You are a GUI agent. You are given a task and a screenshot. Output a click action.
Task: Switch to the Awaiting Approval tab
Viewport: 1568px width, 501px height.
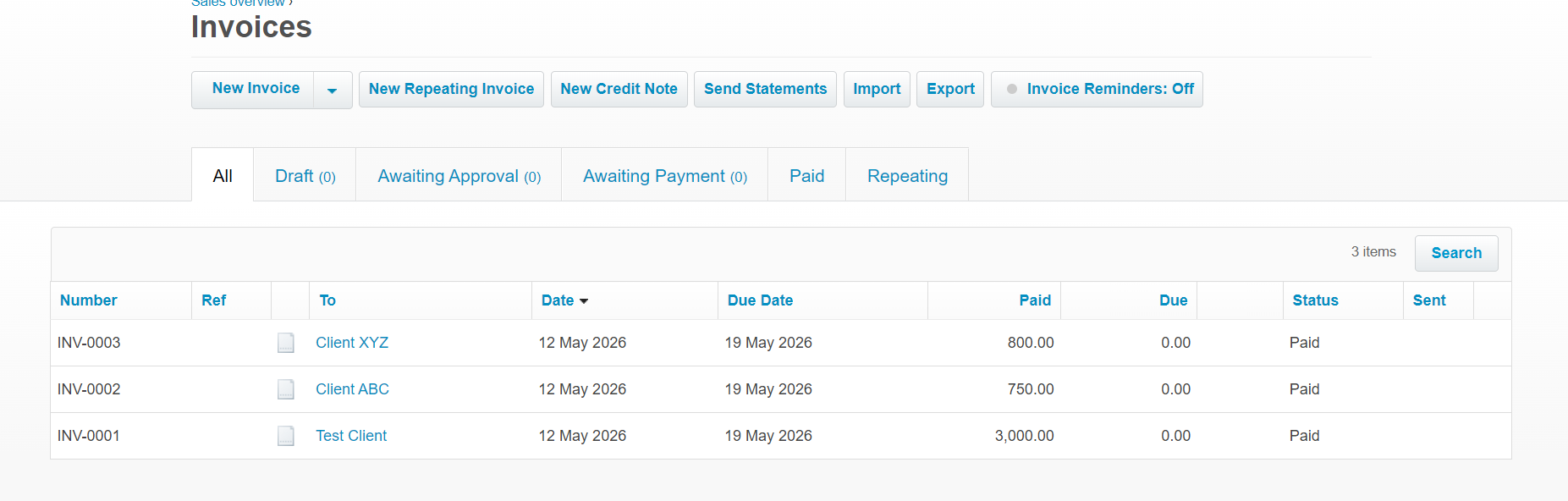[459, 175]
